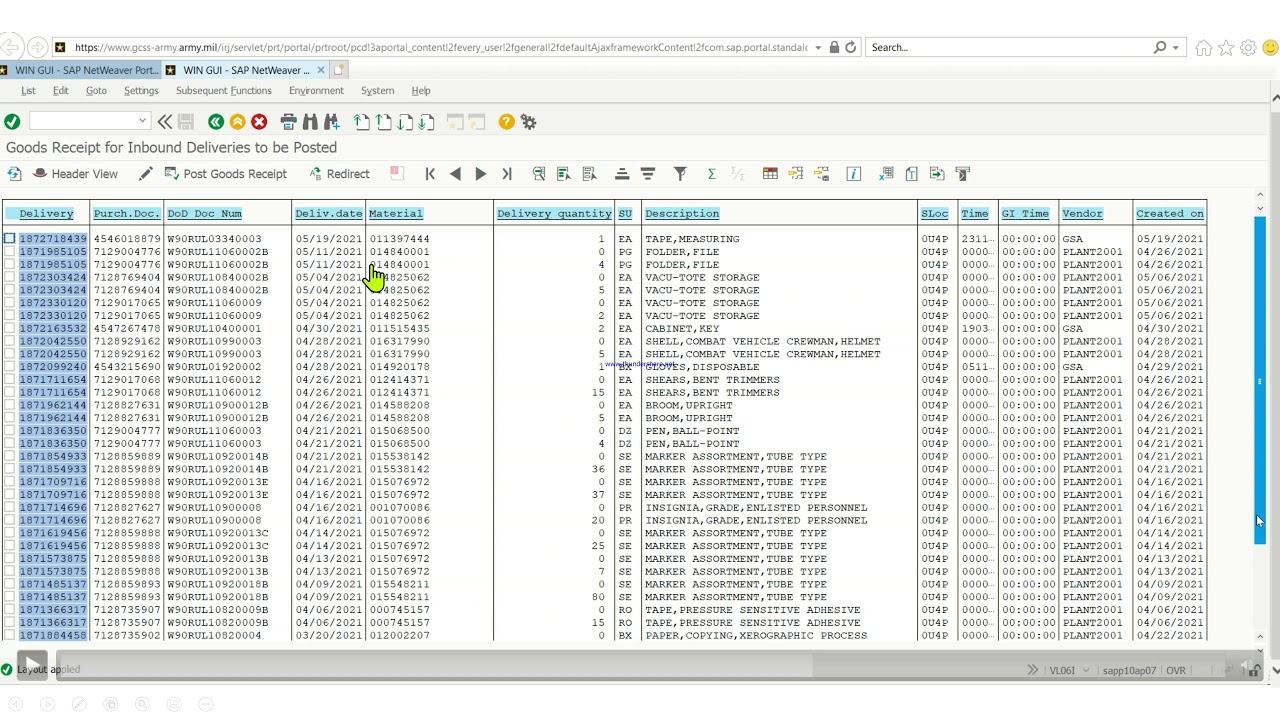Select the Created on column header
This screenshot has width=1280, height=720.
click(x=1170, y=214)
